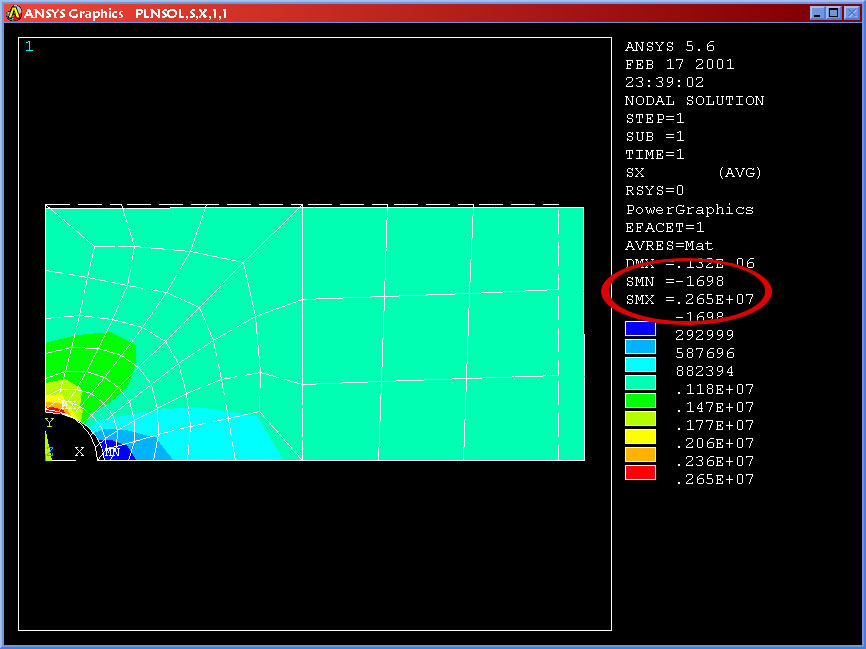Select the orange legend swatch

(640, 454)
